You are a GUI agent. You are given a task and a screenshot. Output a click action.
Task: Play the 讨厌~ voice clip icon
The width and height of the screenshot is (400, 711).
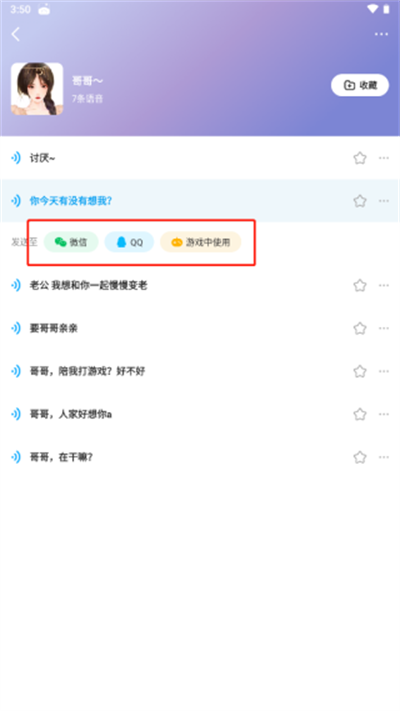pos(16,158)
